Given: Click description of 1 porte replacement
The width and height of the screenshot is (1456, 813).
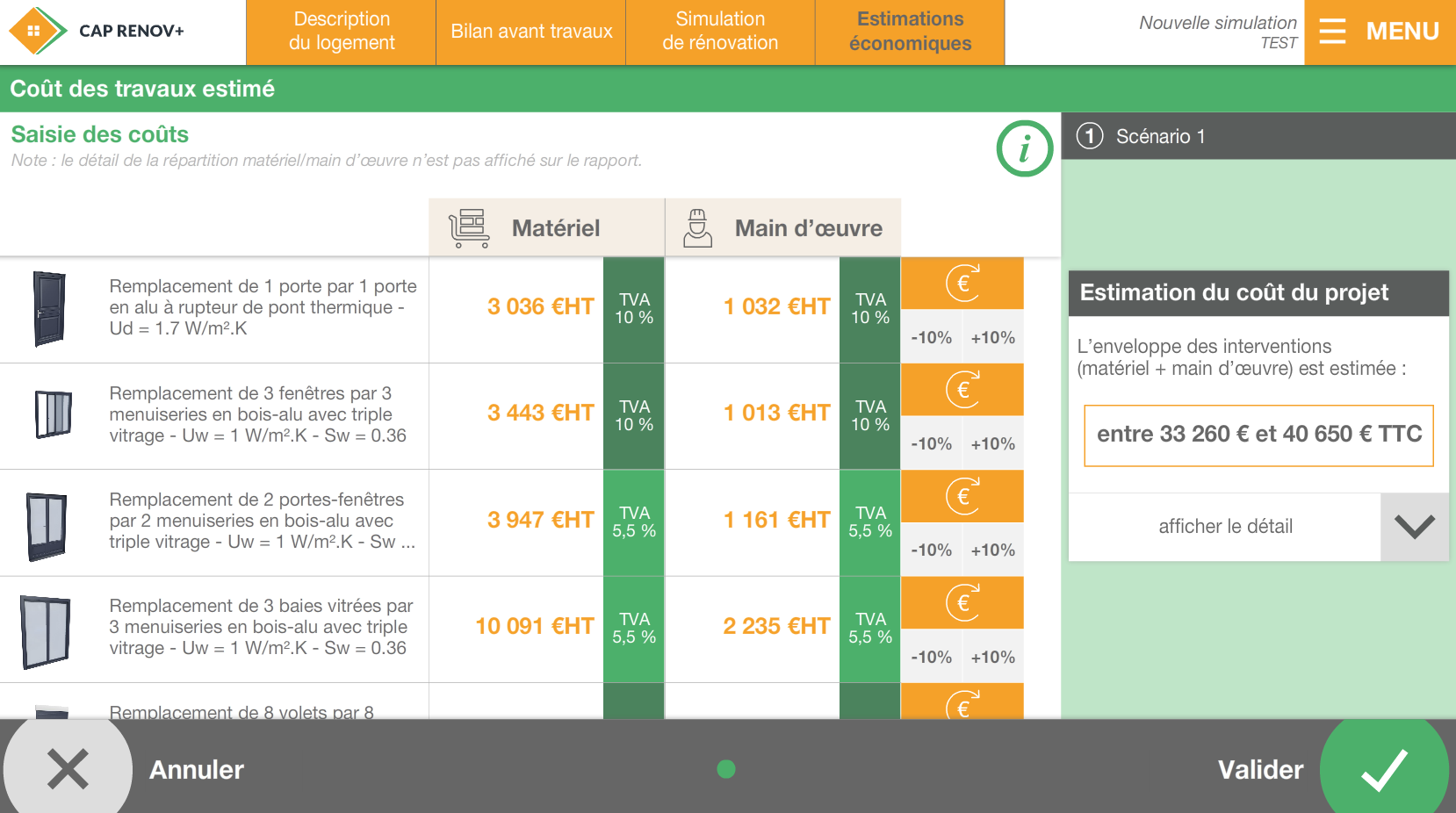Looking at the screenshot, I should click(x=263, y=307).
